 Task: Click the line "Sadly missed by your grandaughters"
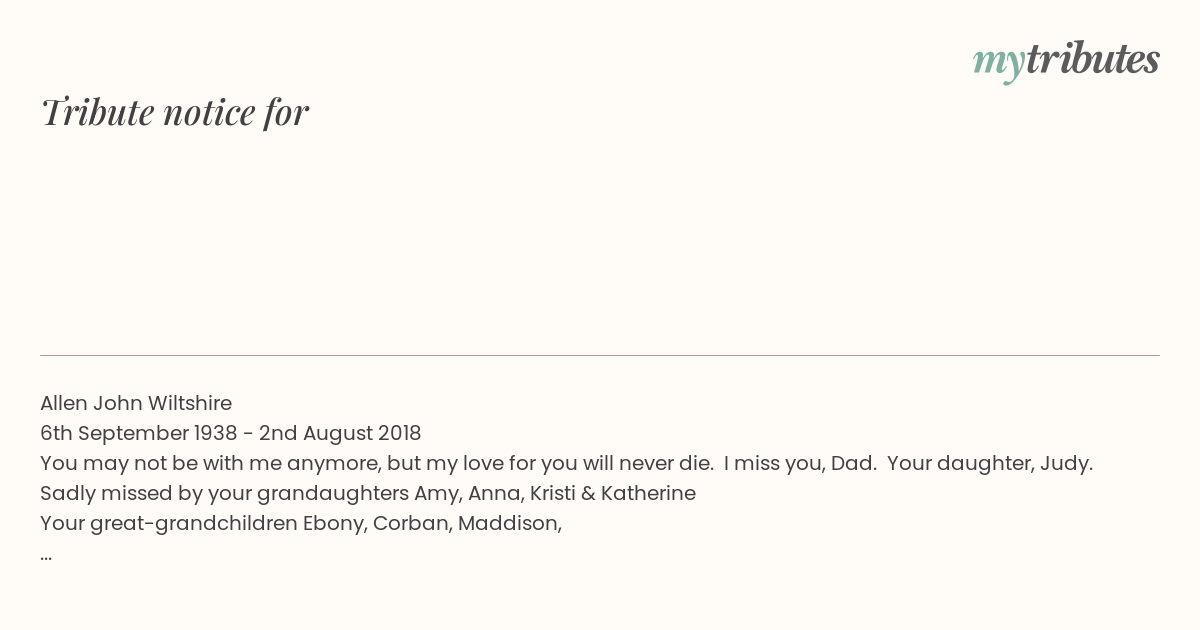pyautogui.click(x=368, y=493)
